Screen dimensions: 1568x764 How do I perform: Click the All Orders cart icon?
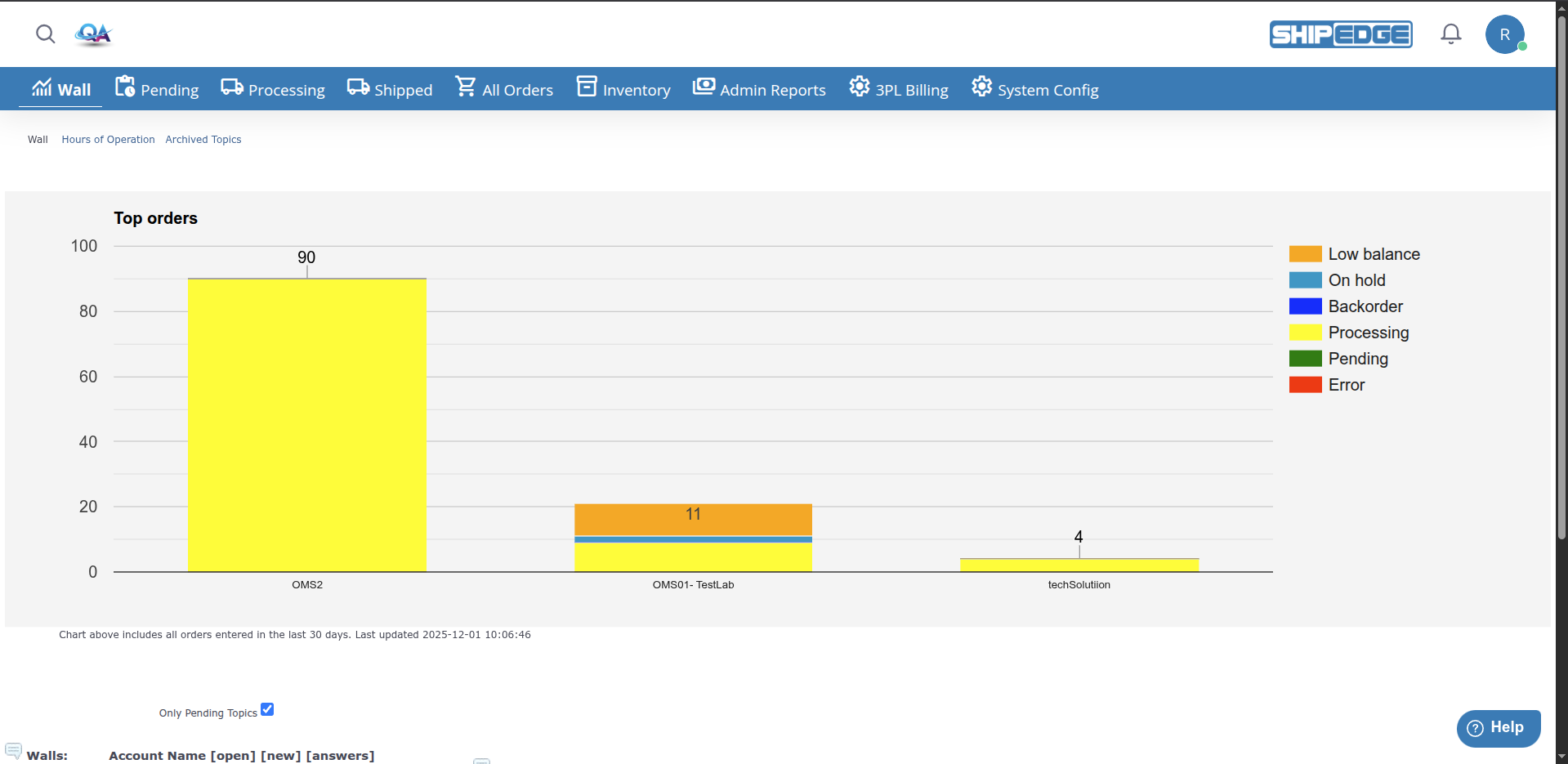point(466,87)
